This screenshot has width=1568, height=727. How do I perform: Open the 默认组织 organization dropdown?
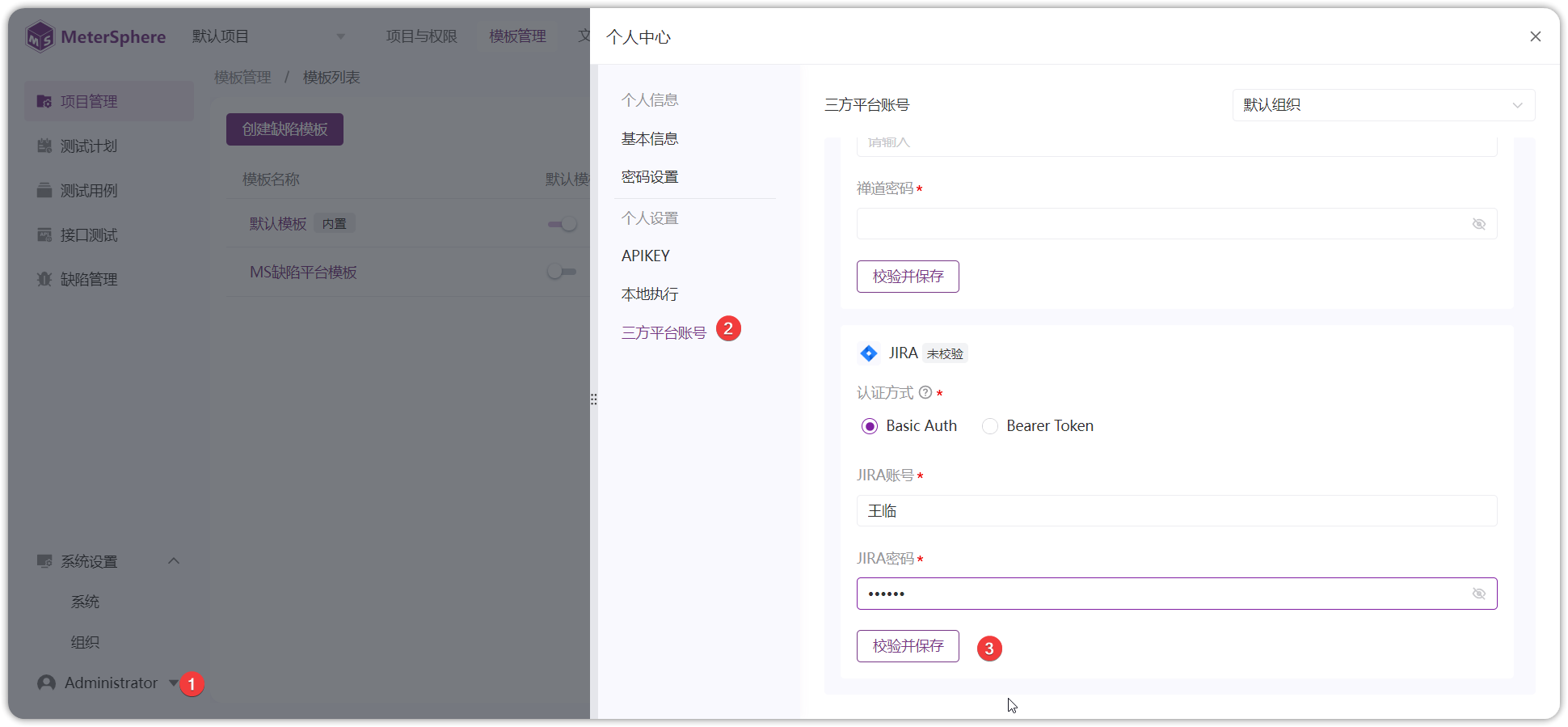(1384, 105)
